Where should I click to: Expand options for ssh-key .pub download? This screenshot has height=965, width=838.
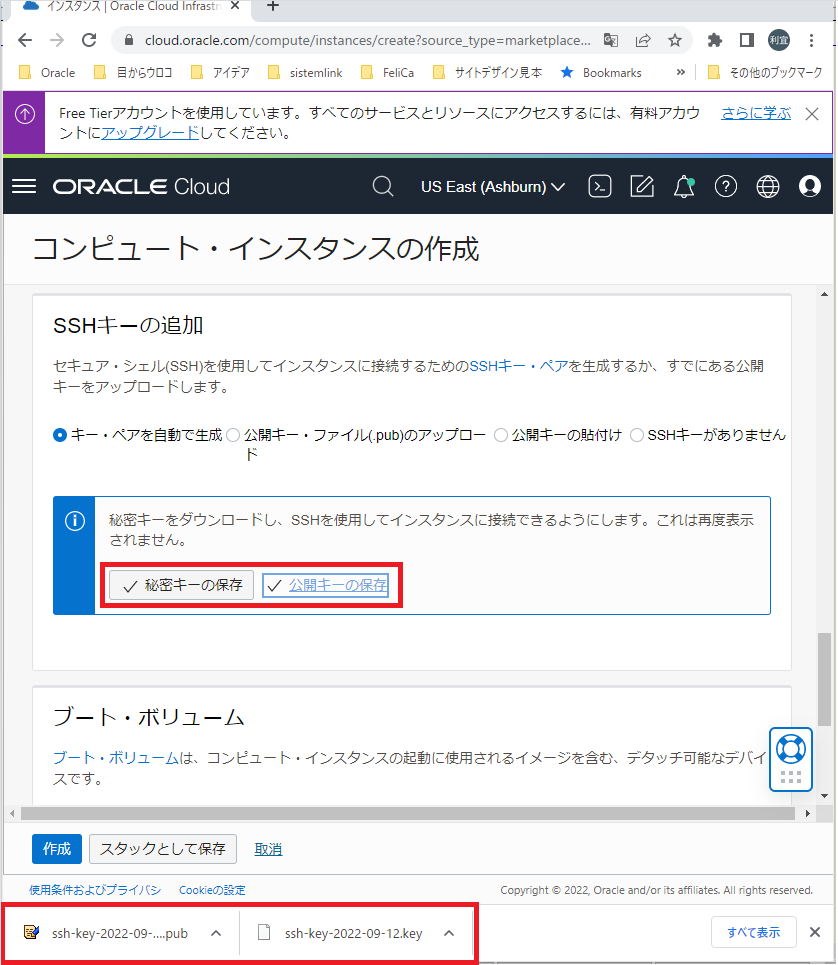[216, 933]
